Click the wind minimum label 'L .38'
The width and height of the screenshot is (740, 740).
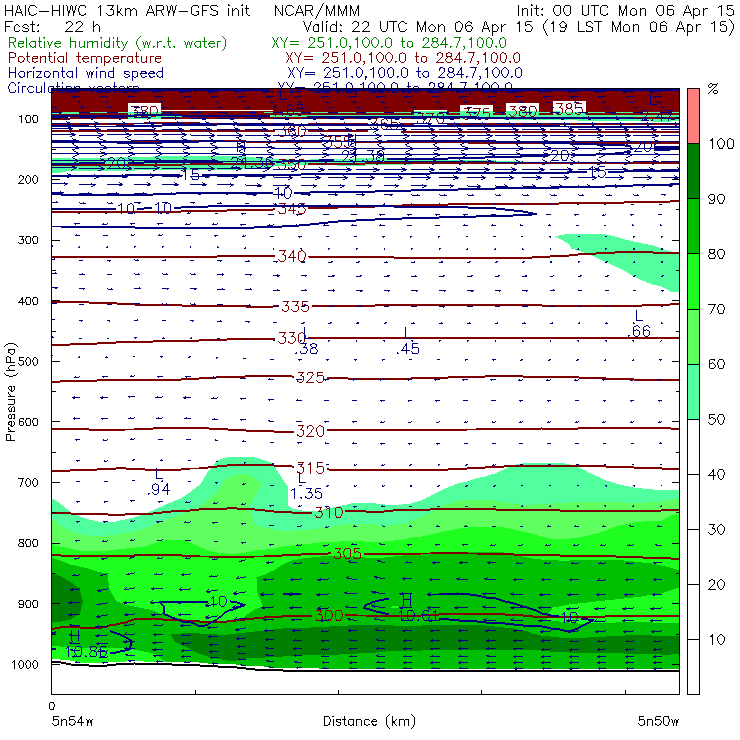click(x=306, y=342)
